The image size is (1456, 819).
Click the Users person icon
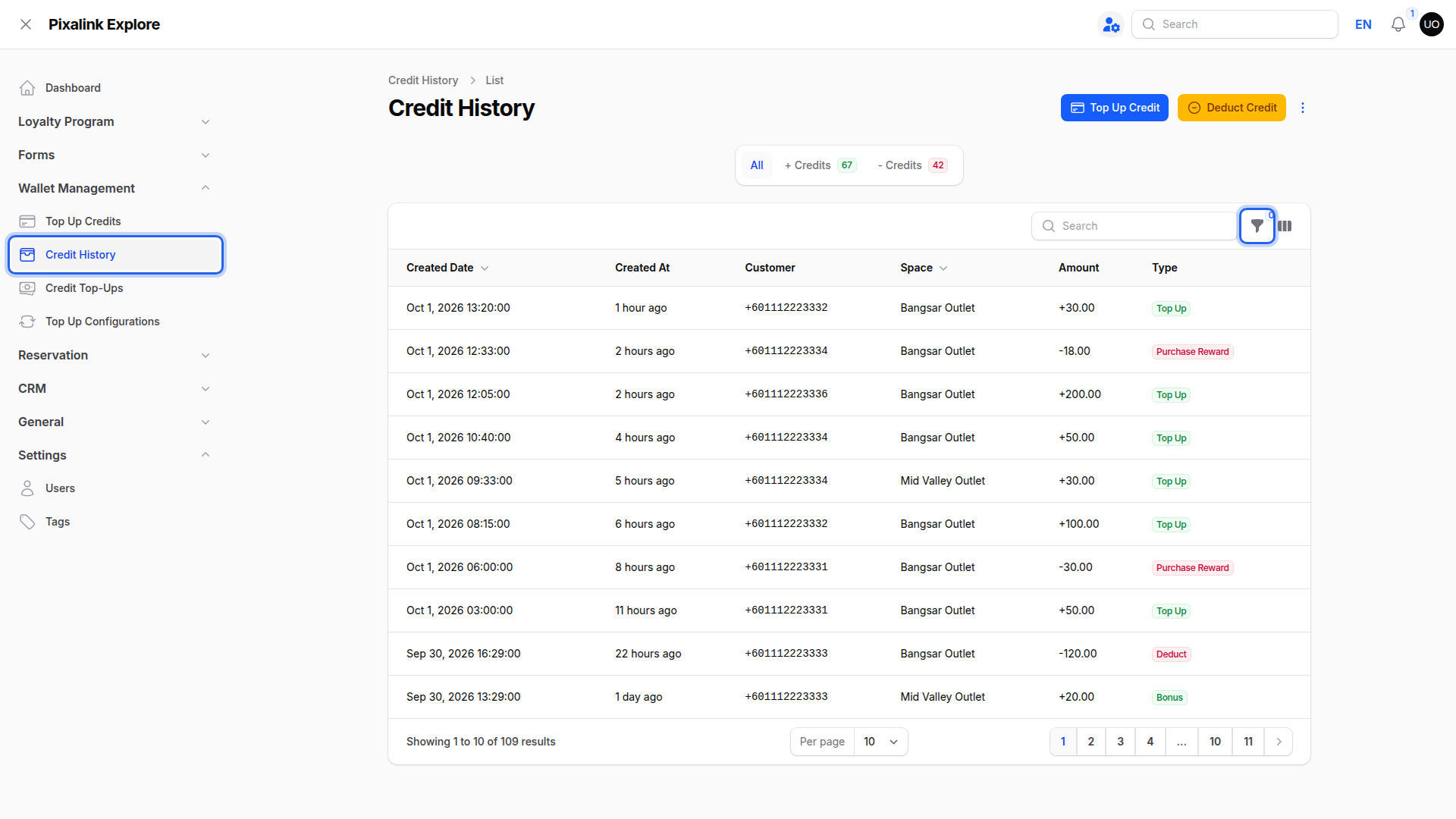click(x=27, y=488)
